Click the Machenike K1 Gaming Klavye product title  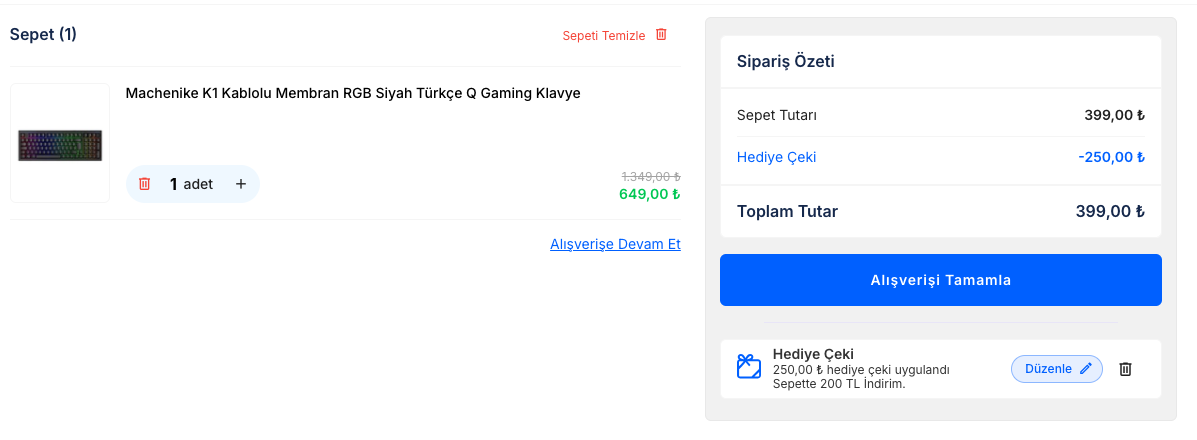[353, 93]
